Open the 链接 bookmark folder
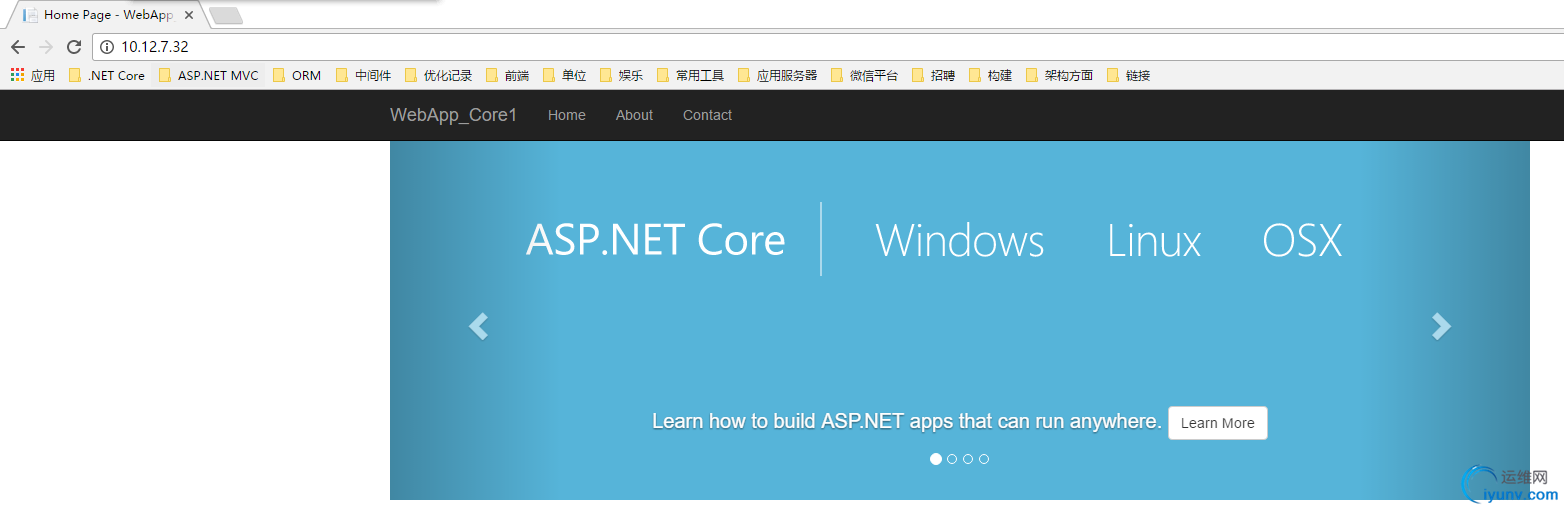1564x511 pixels. (x=1129, y=75)
